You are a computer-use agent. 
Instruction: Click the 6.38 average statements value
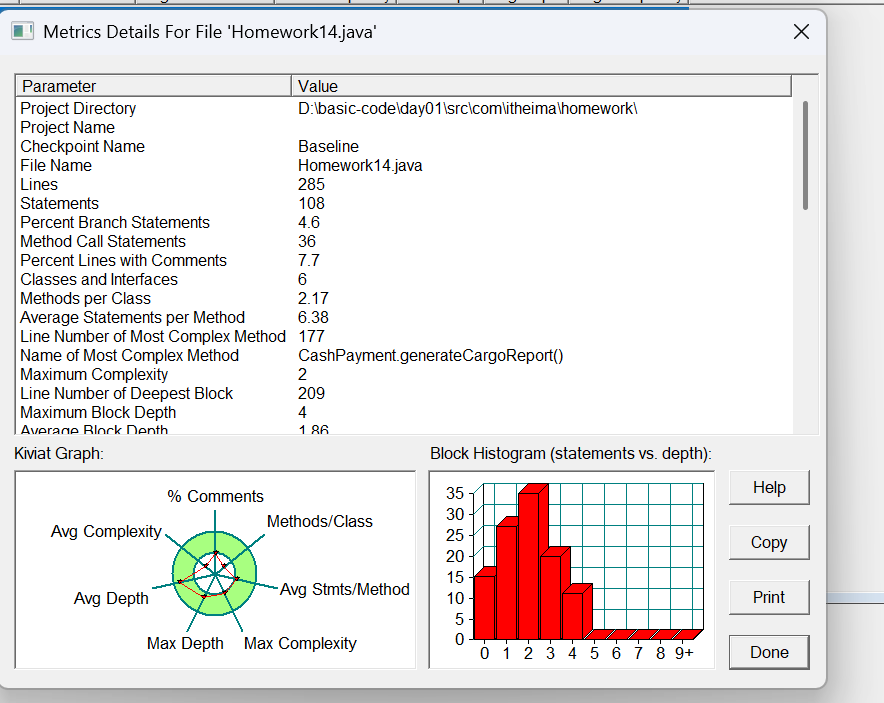[313, 317]
